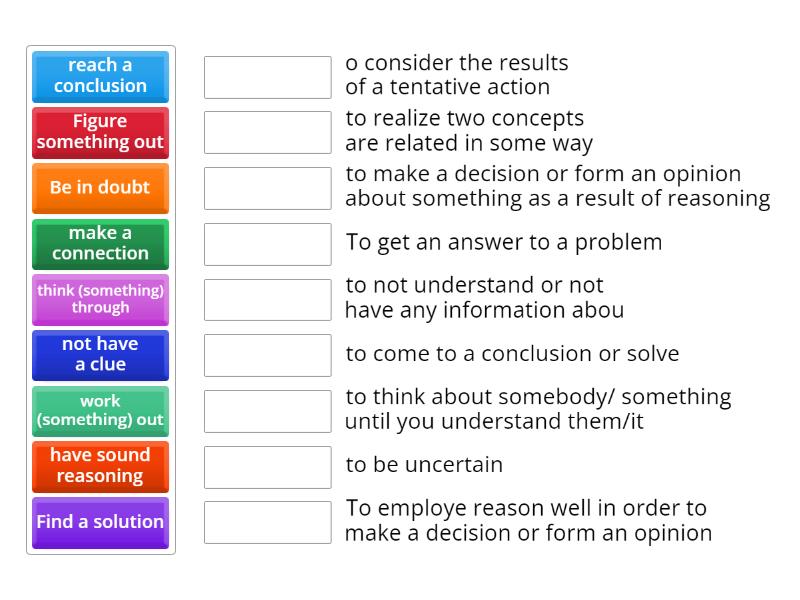Image resolution: width=800 pixels, height=600 pixels.
Task: Click the answer box for 'realize two concepts are related'
Action: (x=267, y=132)
